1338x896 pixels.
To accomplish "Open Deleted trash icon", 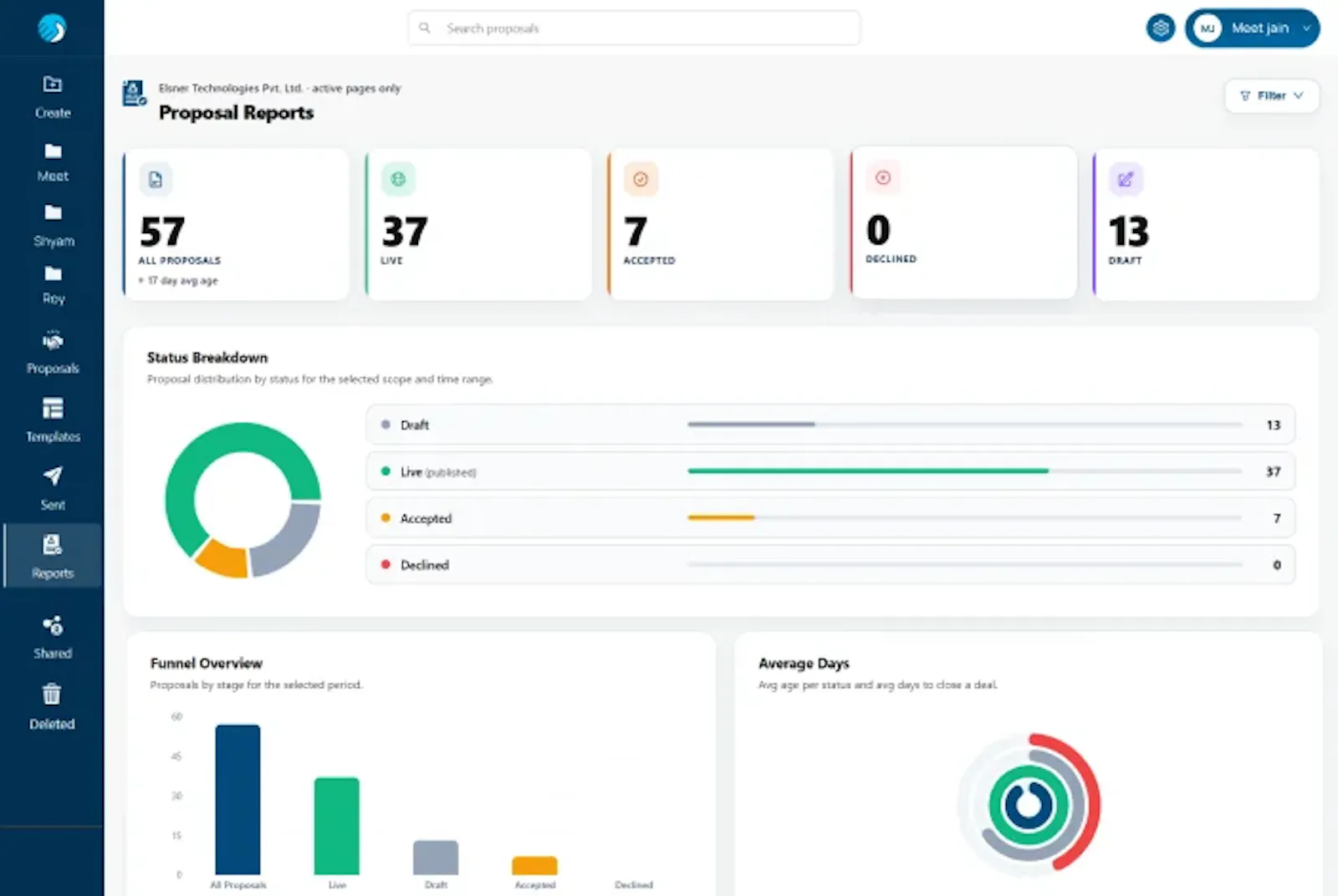I will [52, 694].
